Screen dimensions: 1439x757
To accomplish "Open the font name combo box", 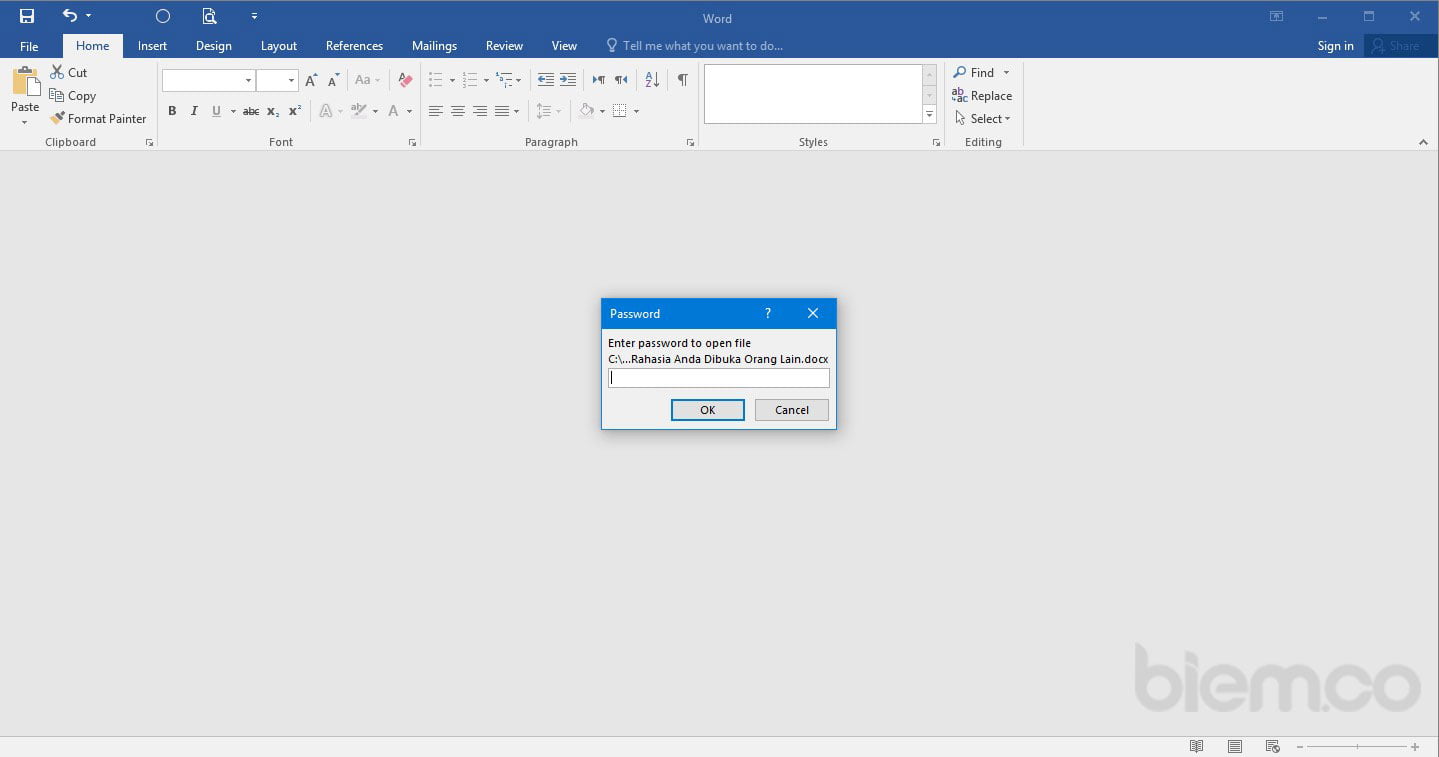I will (208, 80).
